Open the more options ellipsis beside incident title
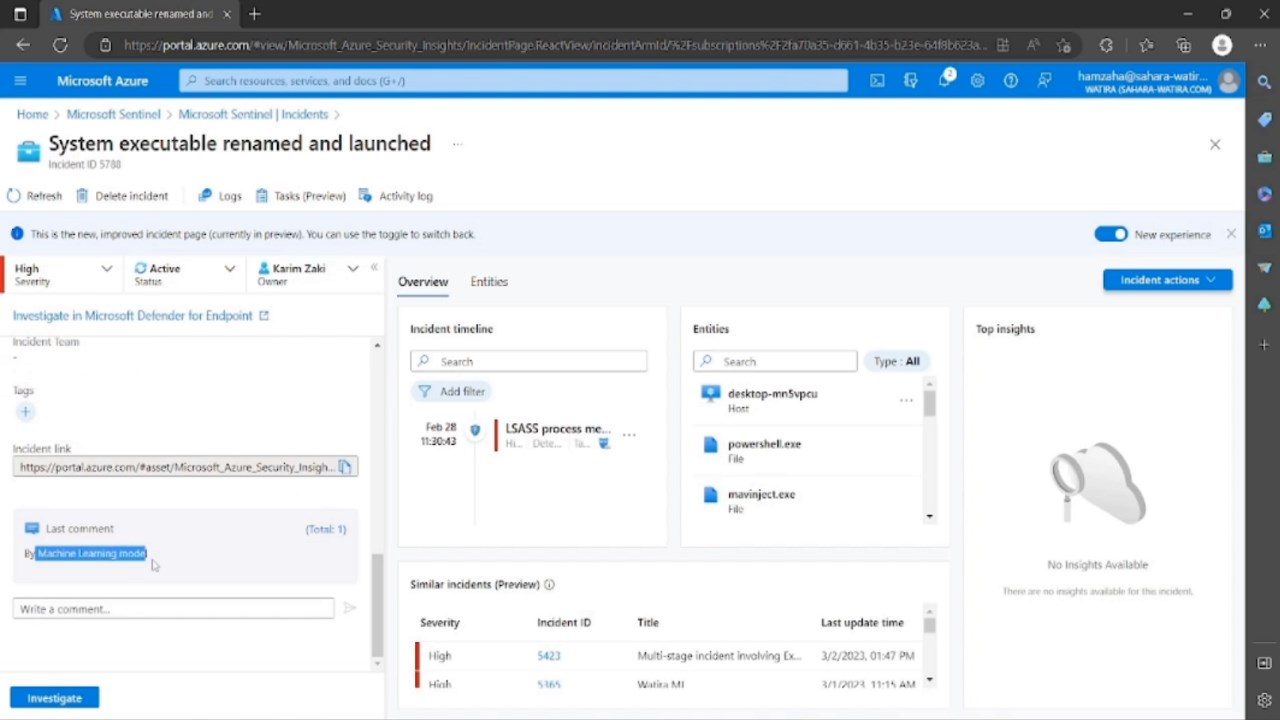 point(457,144)
